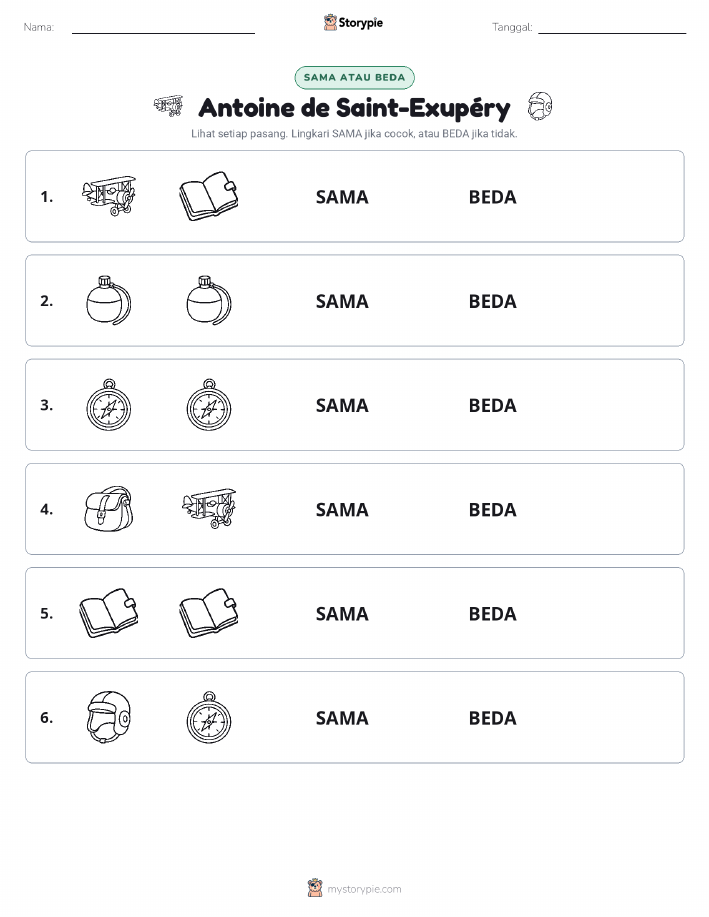The image size is (709, 917).
Task: Click the left open book in row 5
Action: [x=109, y=613]
